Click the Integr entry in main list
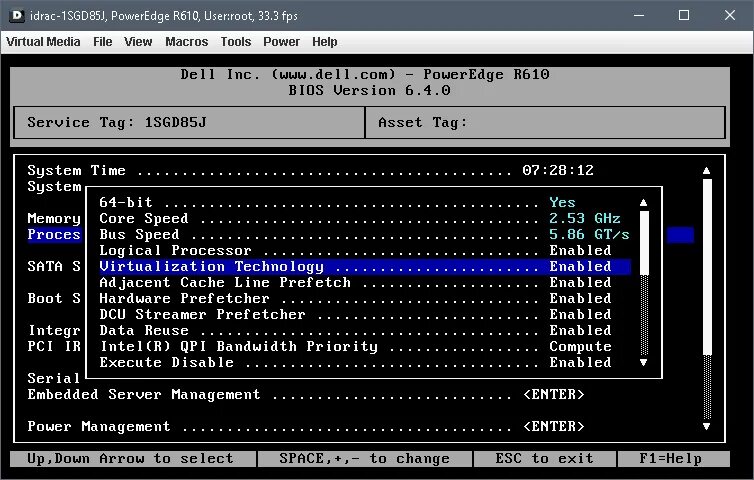 (54, 330)
